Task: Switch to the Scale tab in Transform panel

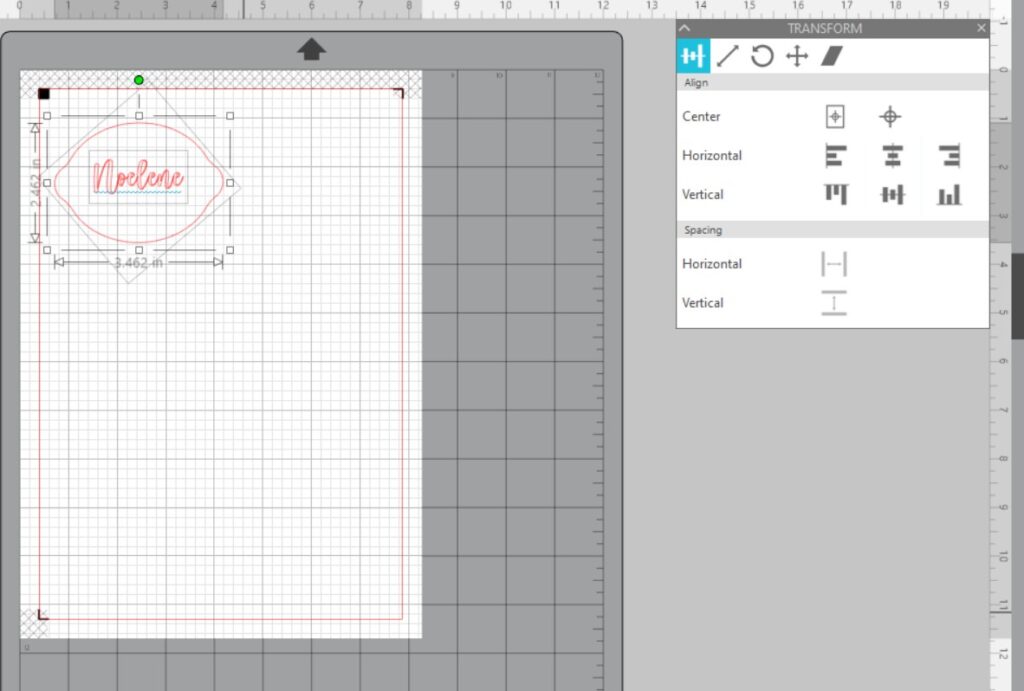Action: coord(728,56)
